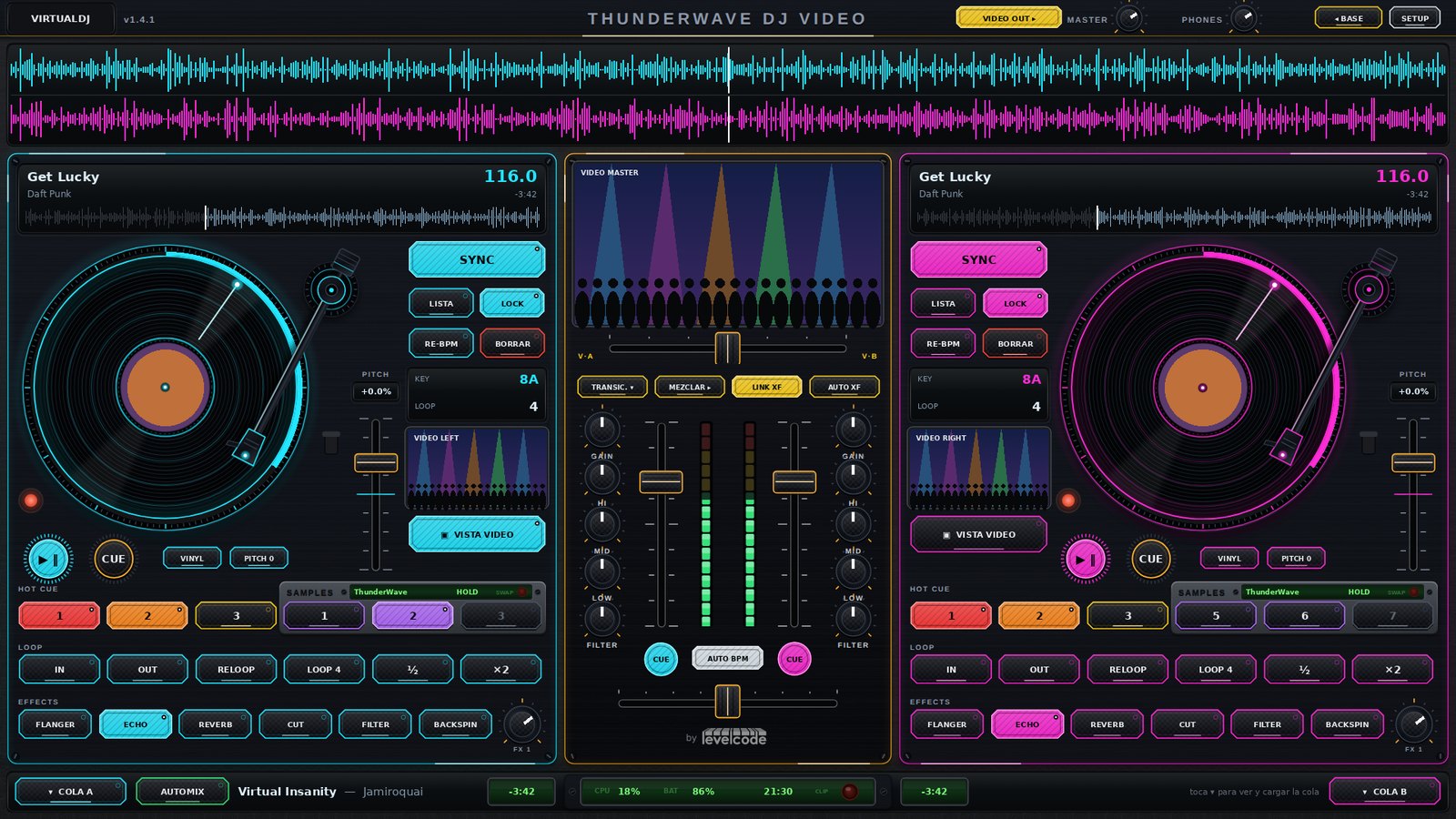Toggle ECHO effect on left deck

click(136, 724)
